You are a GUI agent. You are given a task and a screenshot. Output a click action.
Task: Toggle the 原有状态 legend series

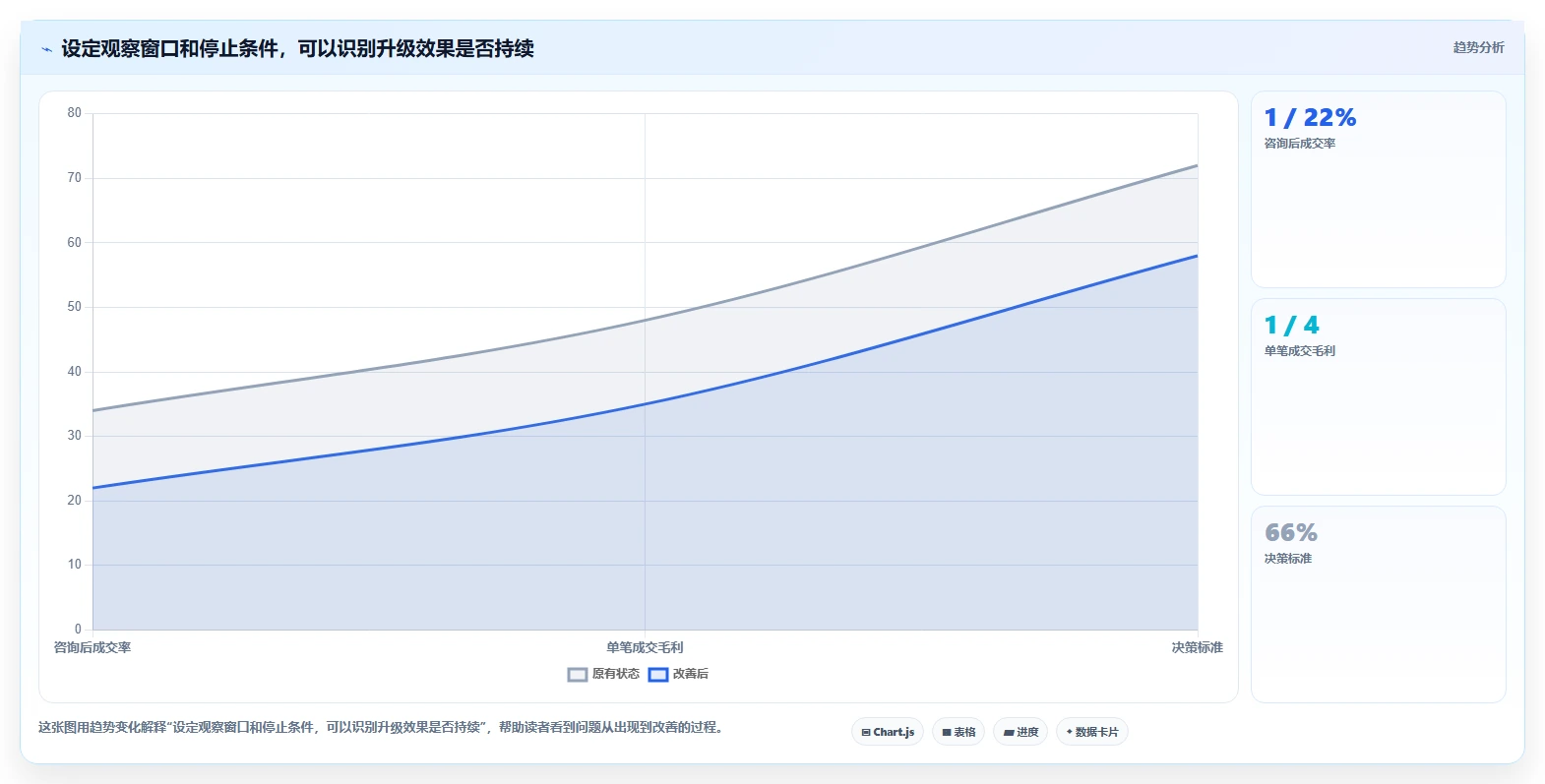[x=603, y=674]
